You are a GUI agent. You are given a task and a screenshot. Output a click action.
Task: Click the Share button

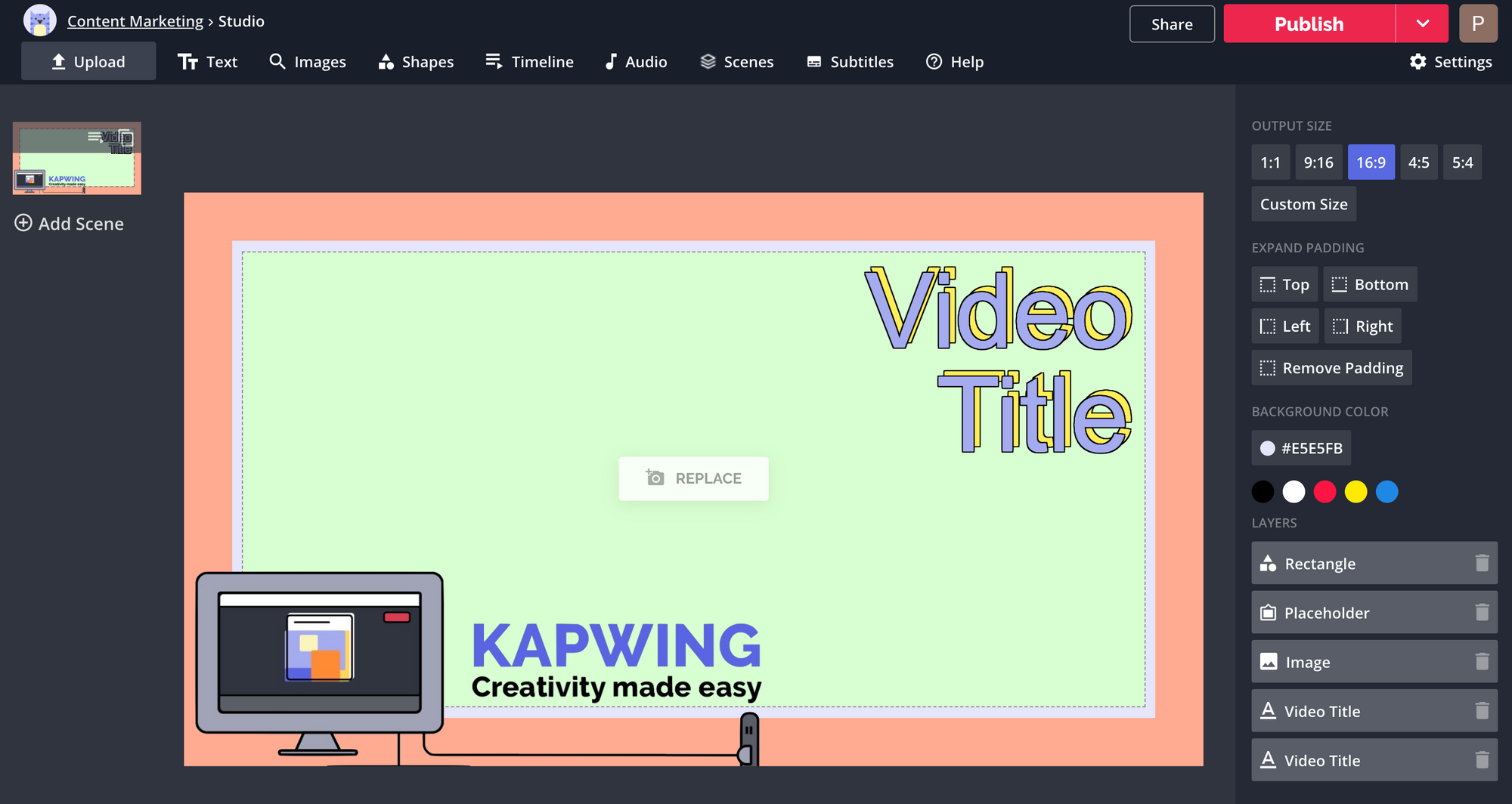pyautogui.click(x=1172, y=24)
